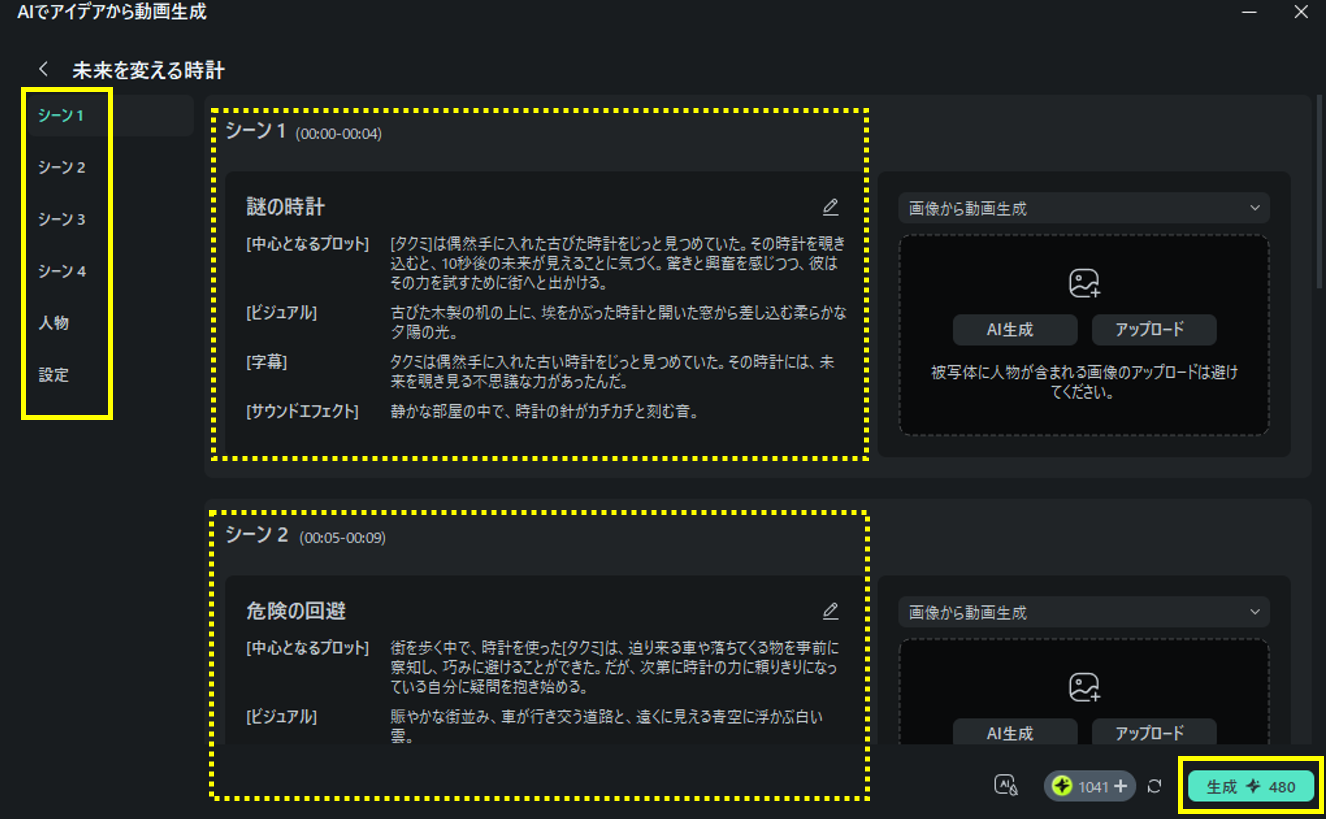Open the 設定 section in the sidebar
Viewport: 1329px width, 819px height.
point(52,375)
